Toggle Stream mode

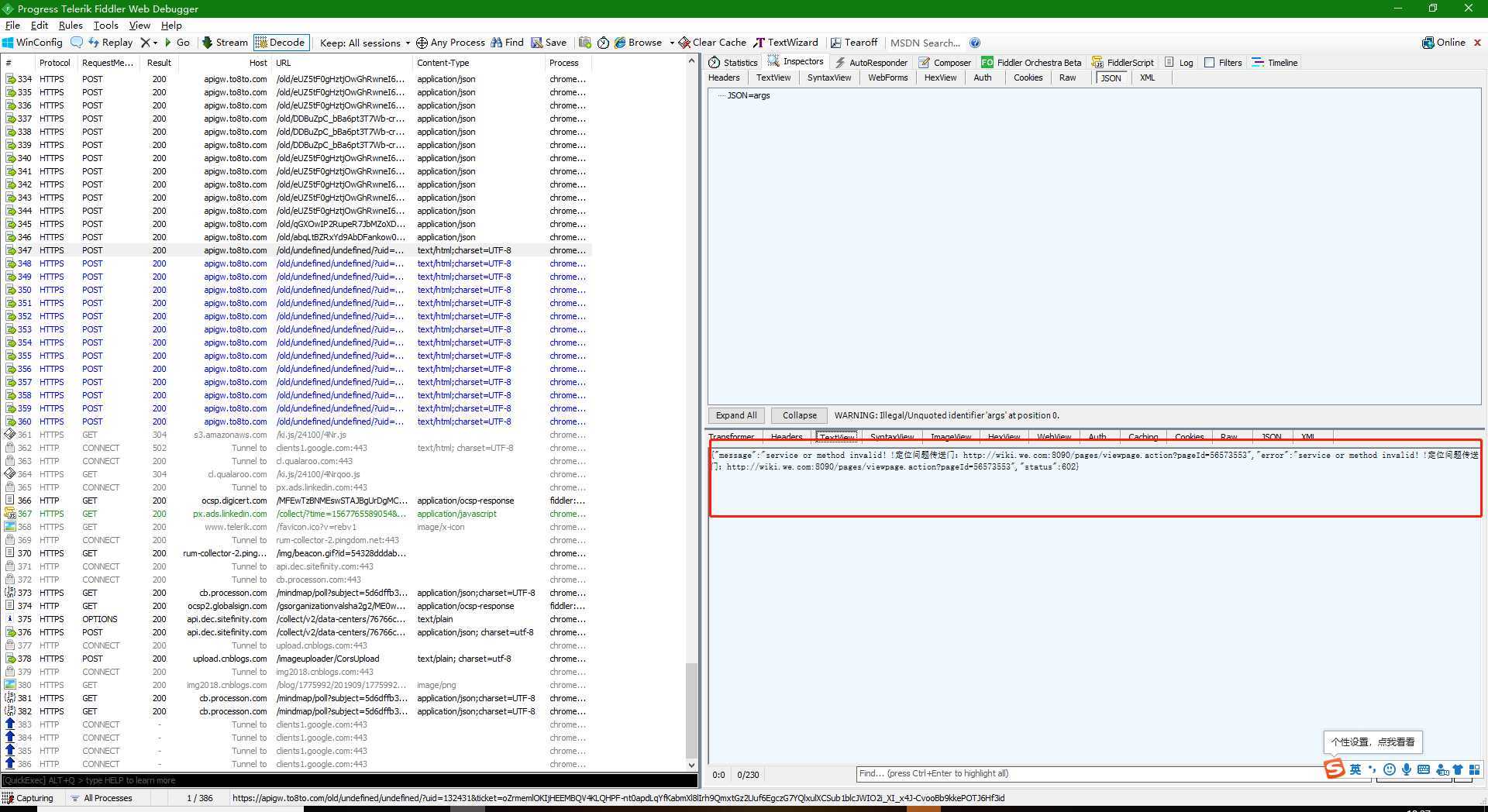pos(225,43)
